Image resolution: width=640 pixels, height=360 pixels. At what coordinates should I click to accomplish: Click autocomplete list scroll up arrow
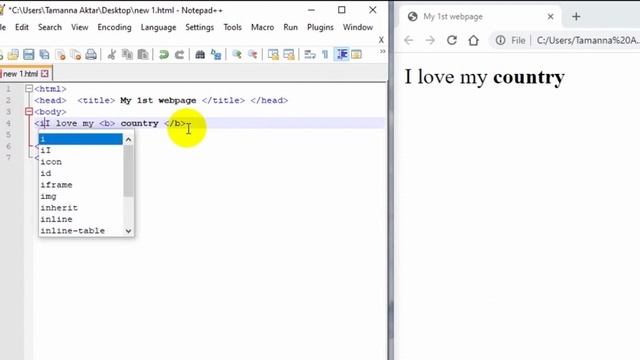128,140
